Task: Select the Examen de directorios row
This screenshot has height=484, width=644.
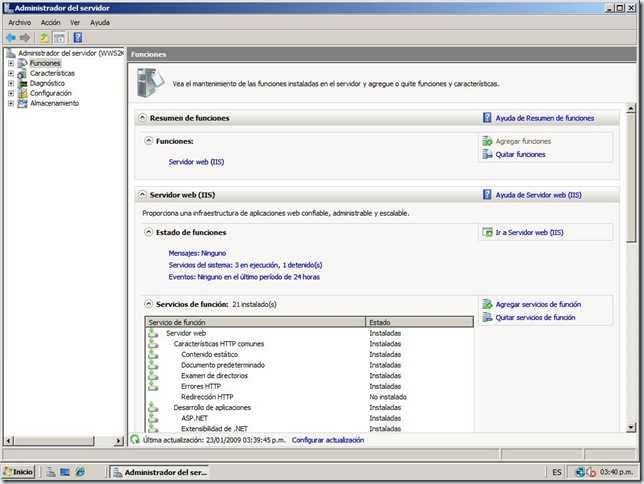Action: (x=309, y=376)
